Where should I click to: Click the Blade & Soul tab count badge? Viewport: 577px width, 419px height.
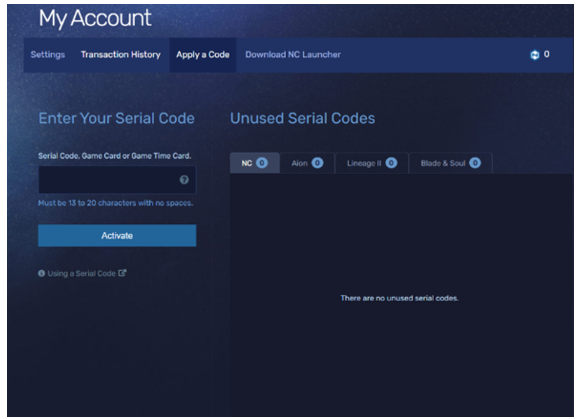point(475,163)
